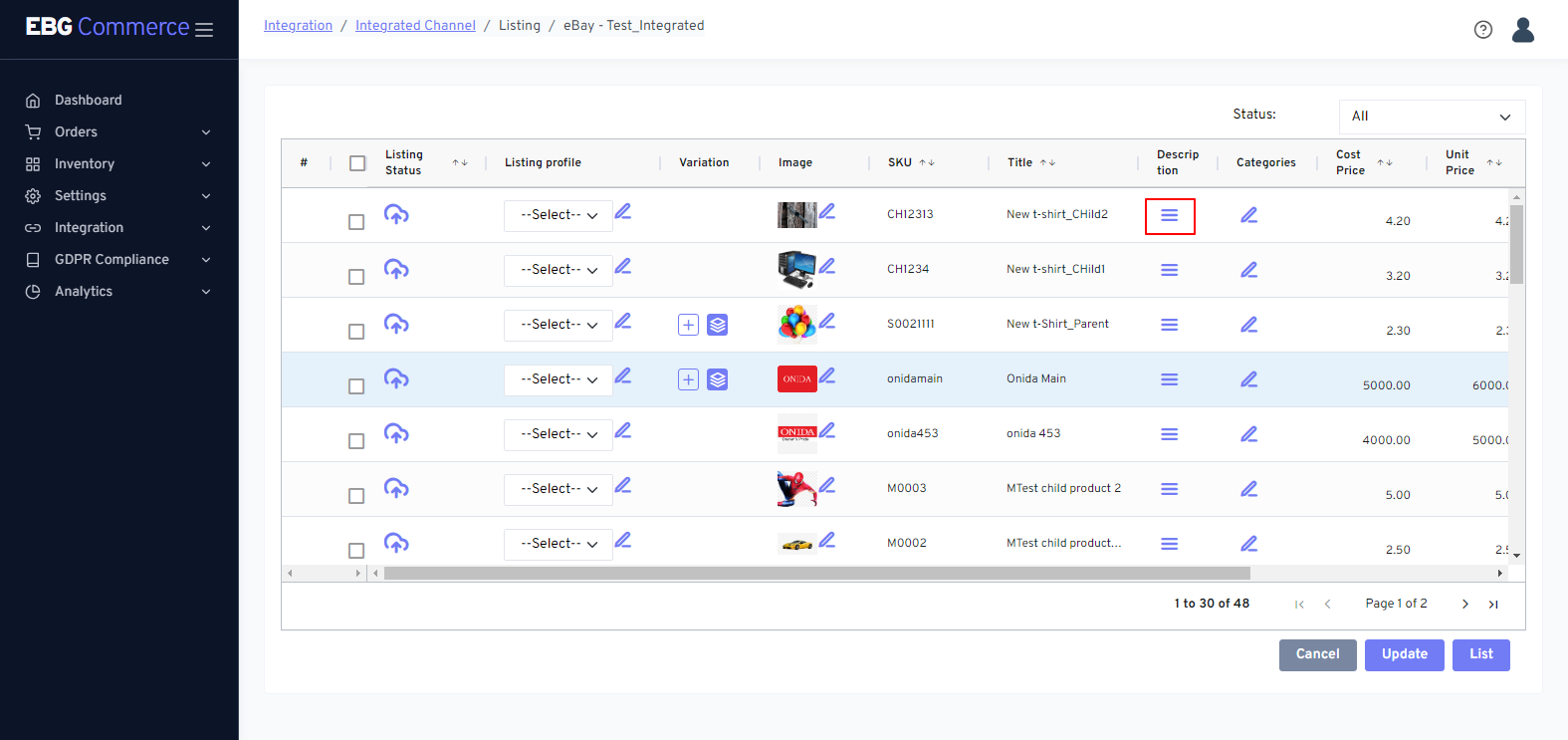Image resolution: width=1568 pixels, height=740 pixels.
Task: Follow Integrated Channel breadcrumb link
Action: point(415,26)
